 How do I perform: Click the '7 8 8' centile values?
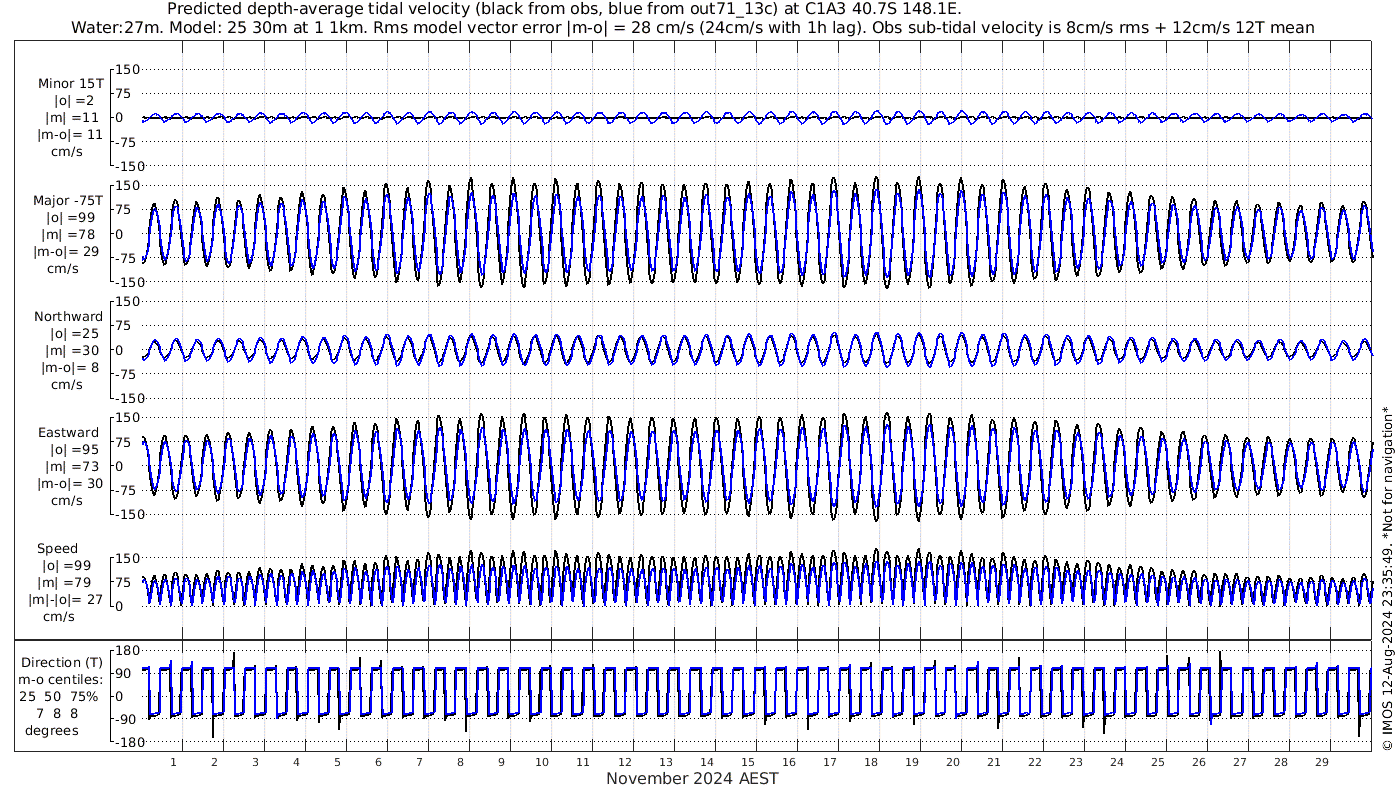[x=57, y=713]
